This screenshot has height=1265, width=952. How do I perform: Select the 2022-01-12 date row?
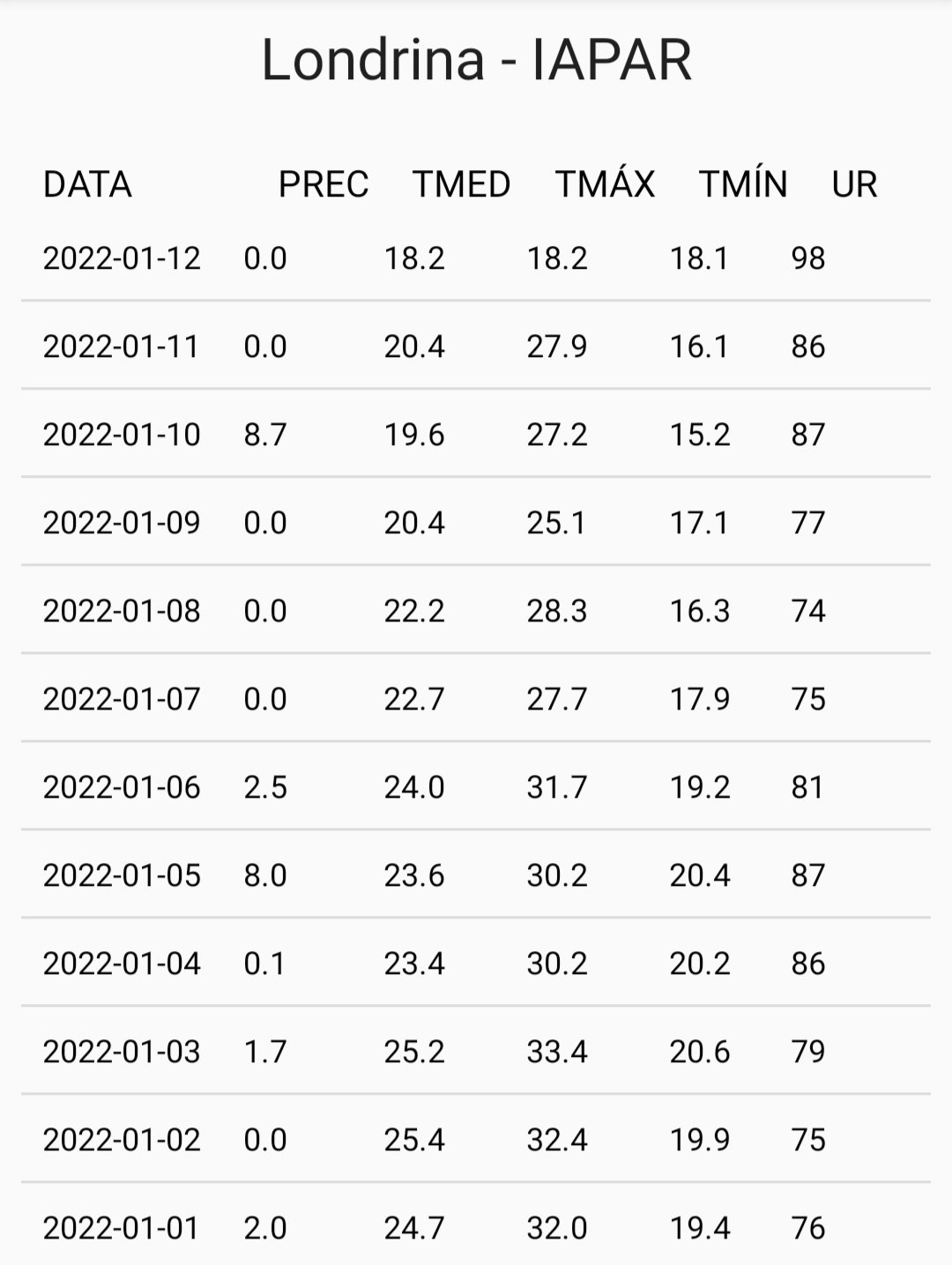(476, 257)
